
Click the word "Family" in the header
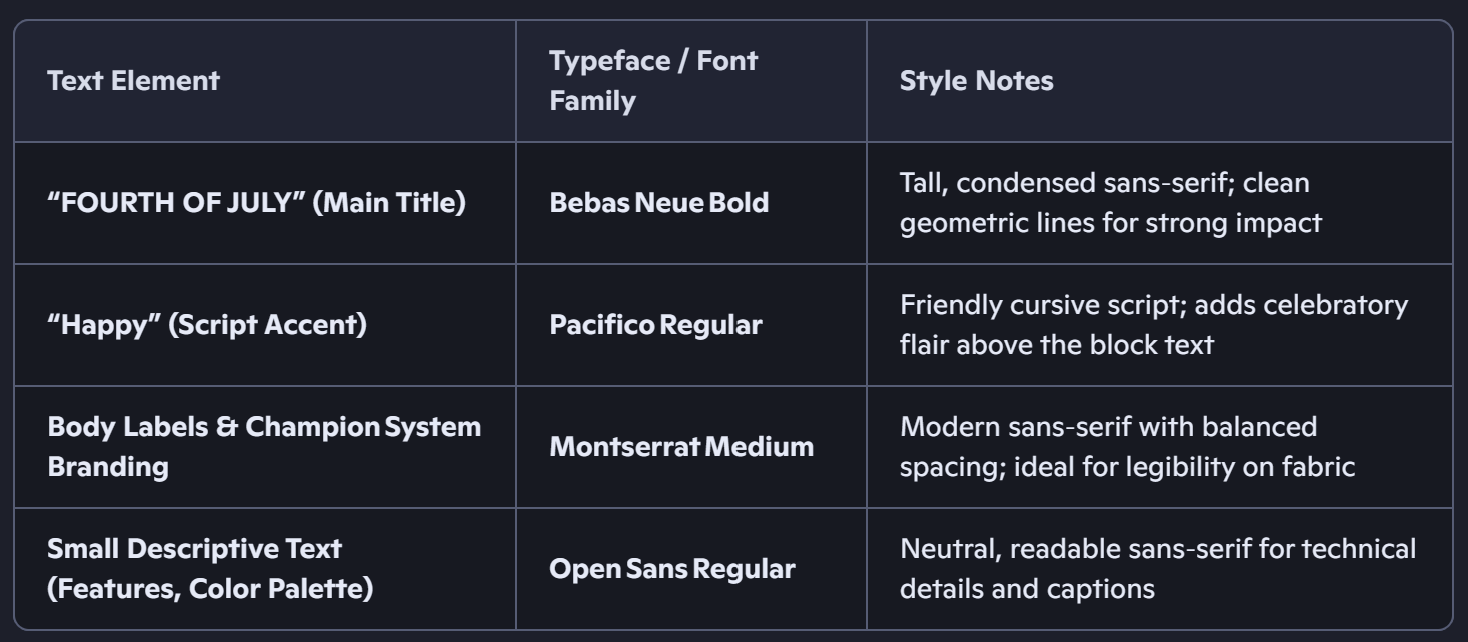pyautogui.click(x=592, y=101)
